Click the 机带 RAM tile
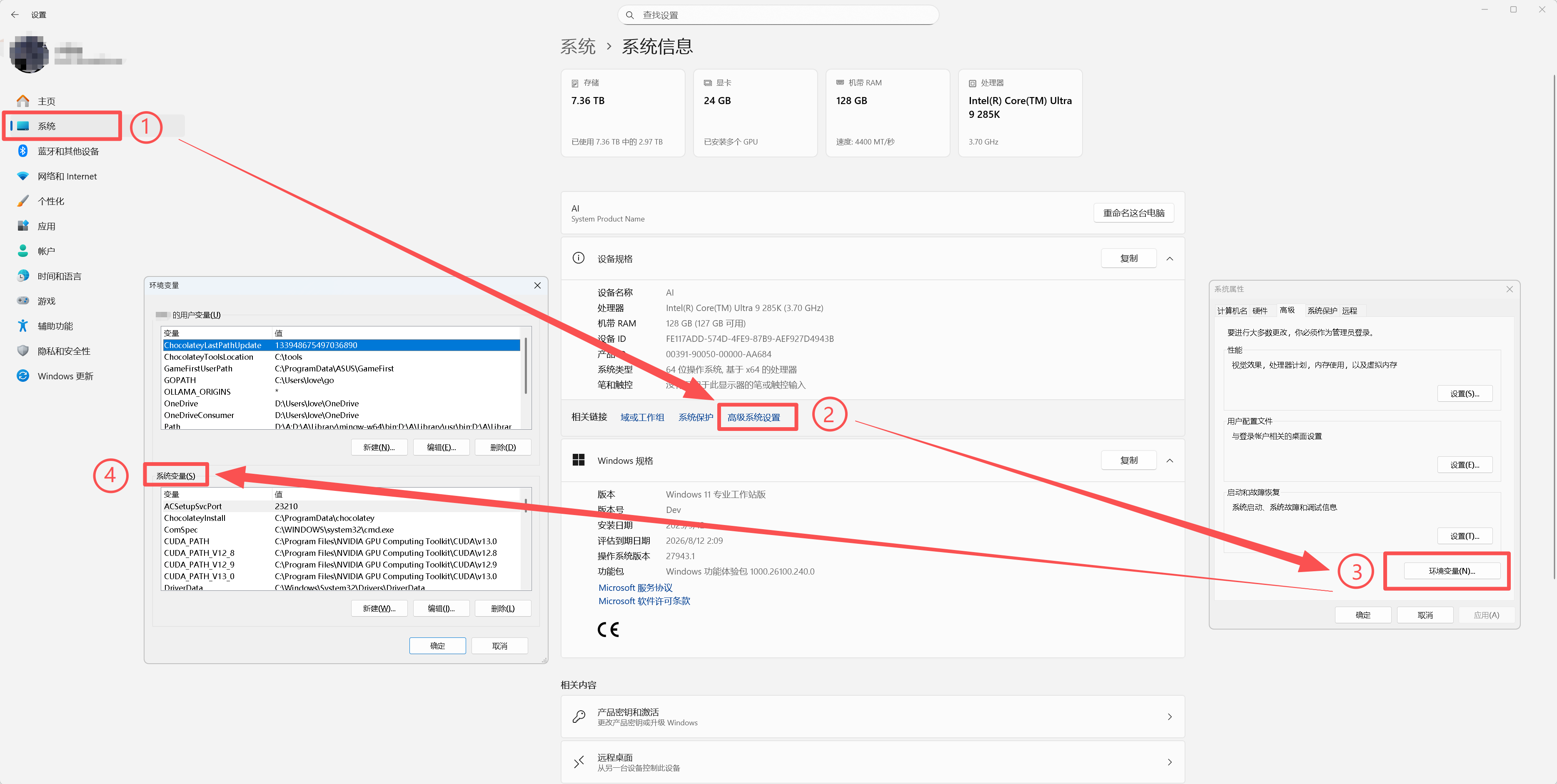Screen dimensions: 1557x784 (887, 113)
